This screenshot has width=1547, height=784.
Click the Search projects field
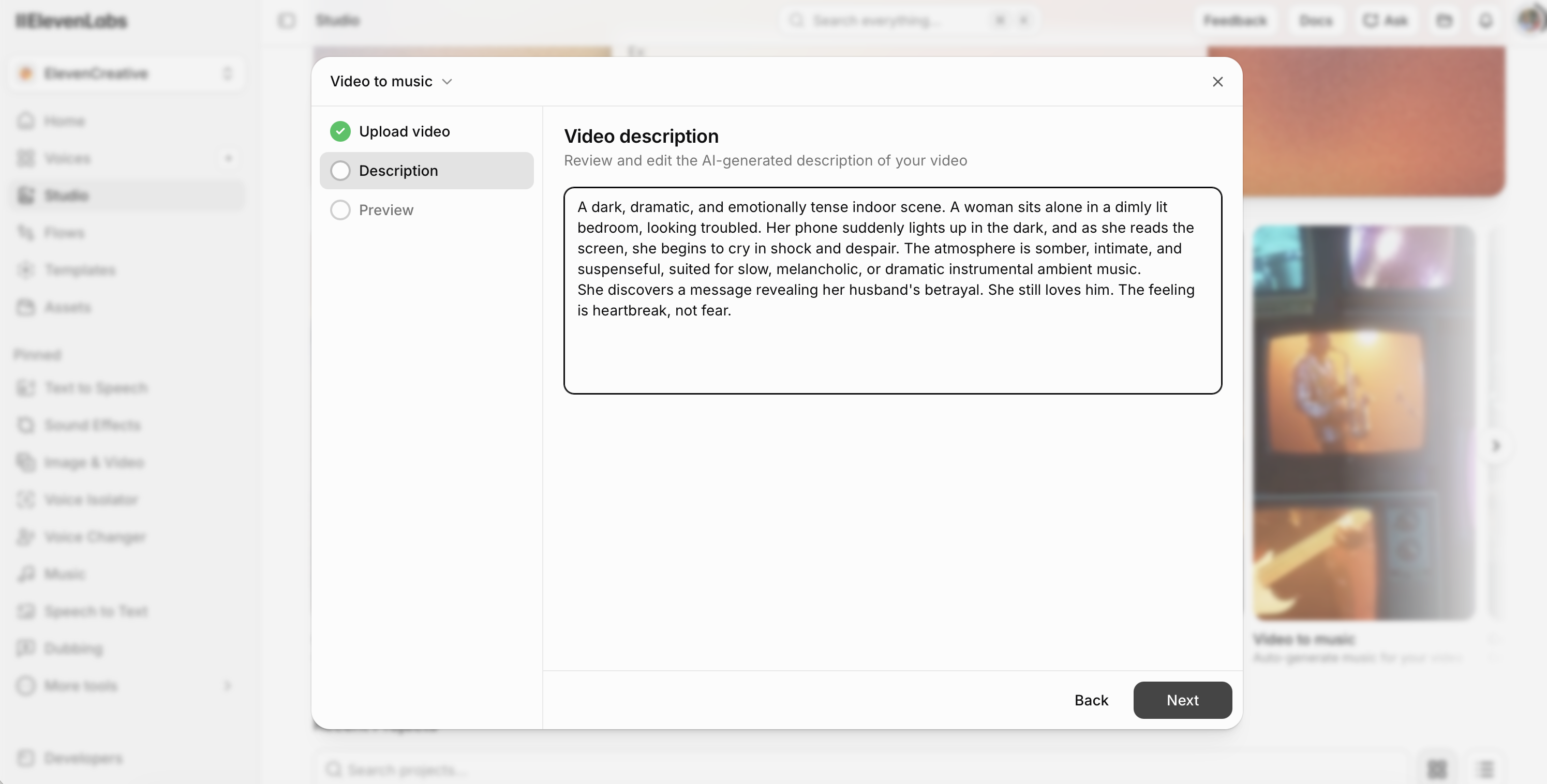(x=862, y=769)
